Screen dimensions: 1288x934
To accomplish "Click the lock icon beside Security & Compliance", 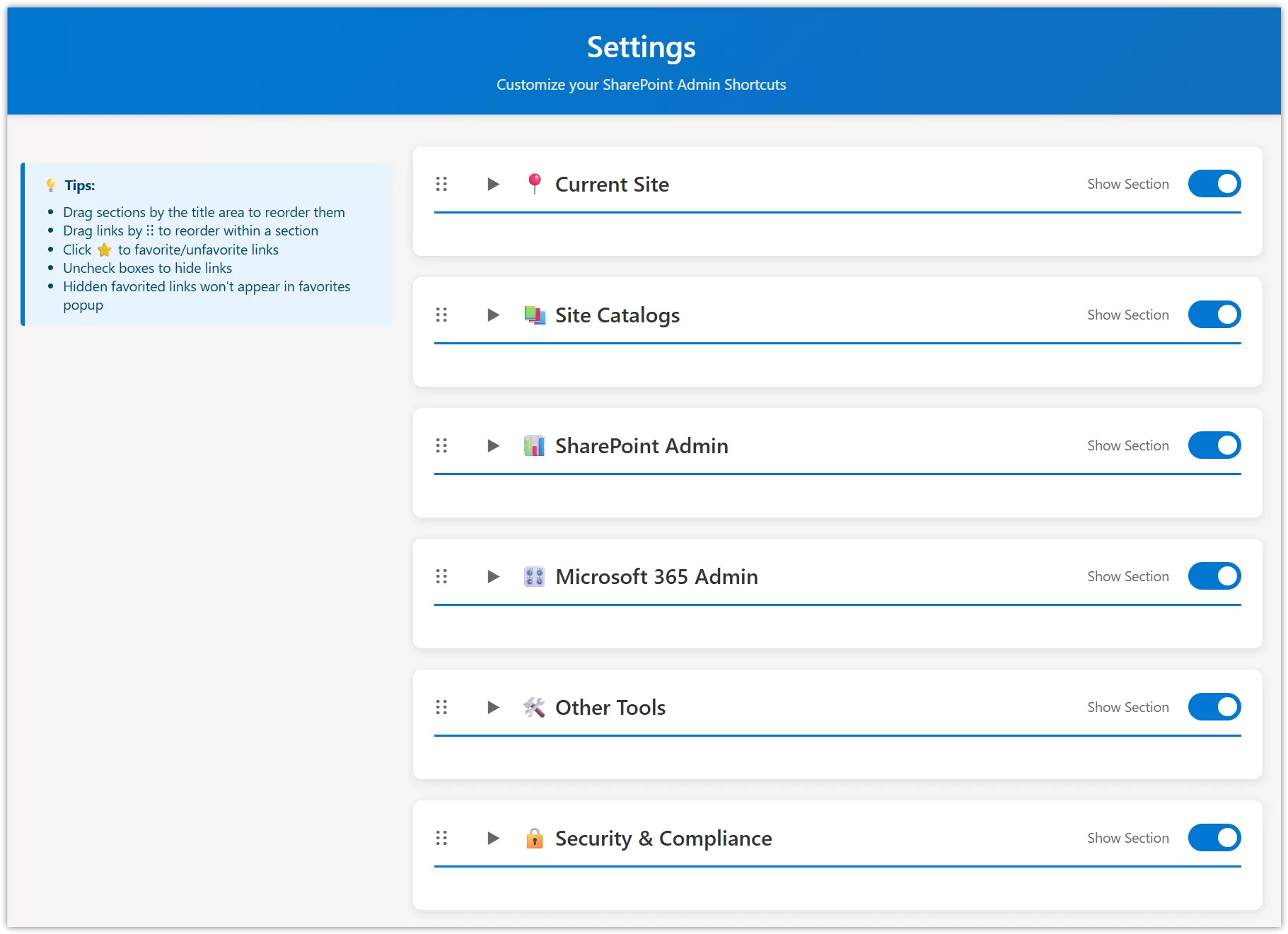I will [535, 838].
